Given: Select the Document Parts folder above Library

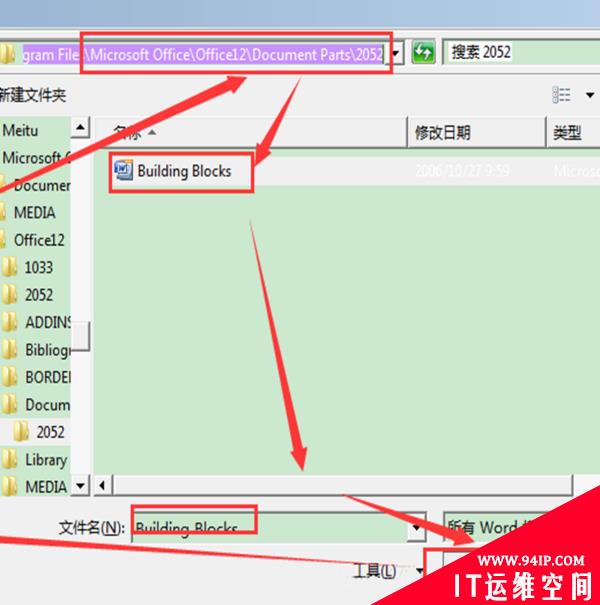Looking at the screenshot, I should (x=47, y=405).
